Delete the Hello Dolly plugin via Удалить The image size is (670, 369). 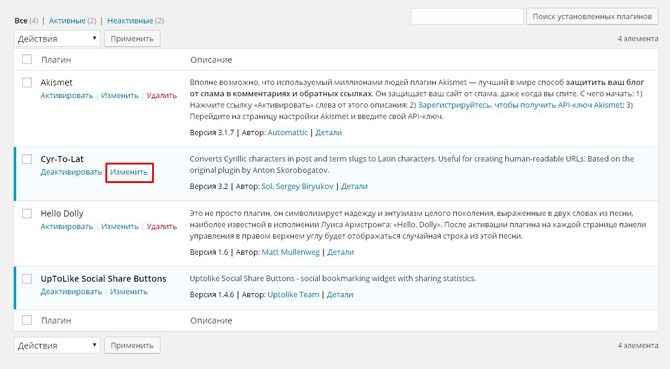(162, 226)
